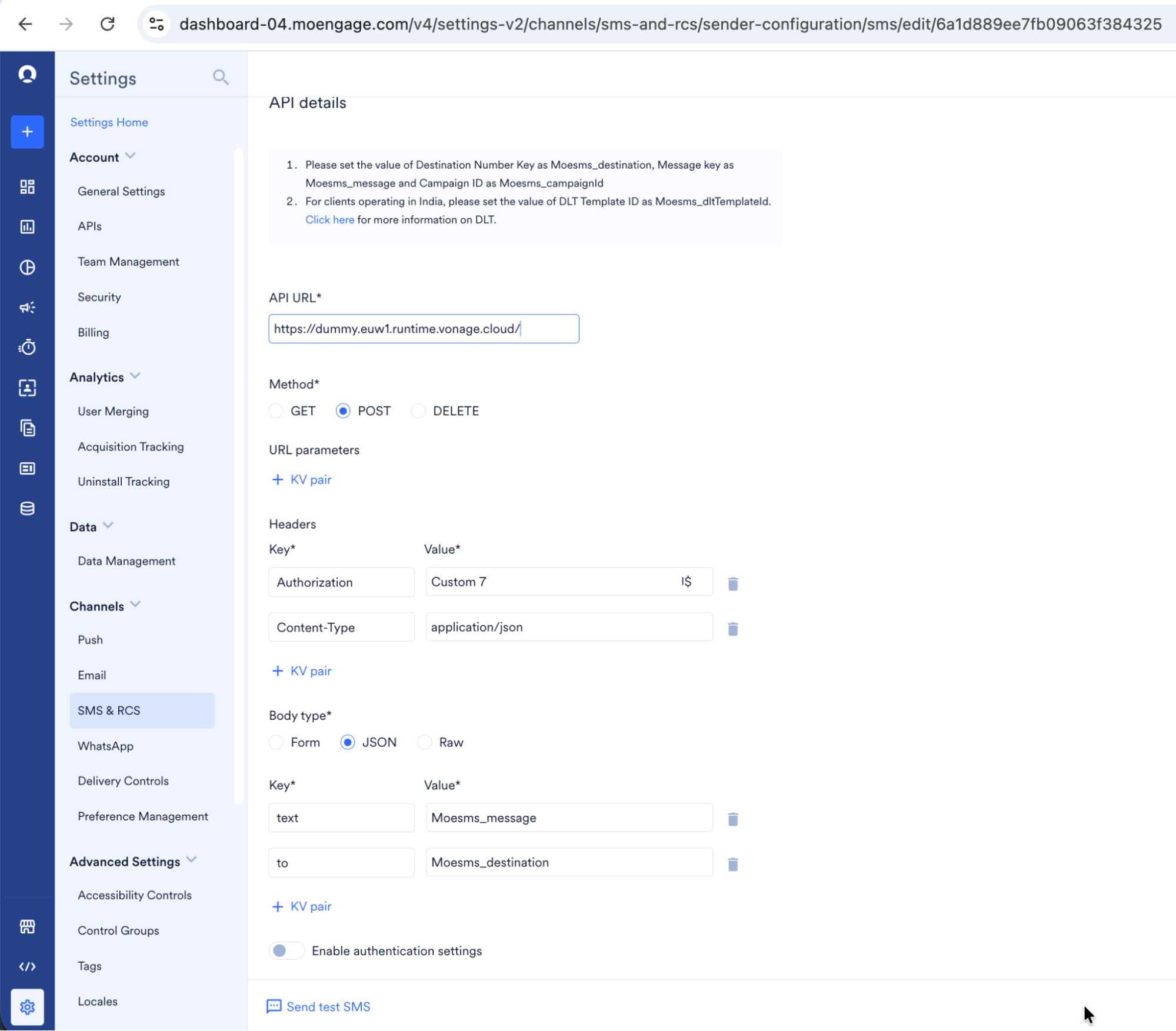Image resolution: width=1176 pixels, height=1031 pixels.
Task: Open Locales settings
Action: pos(98,1001)
